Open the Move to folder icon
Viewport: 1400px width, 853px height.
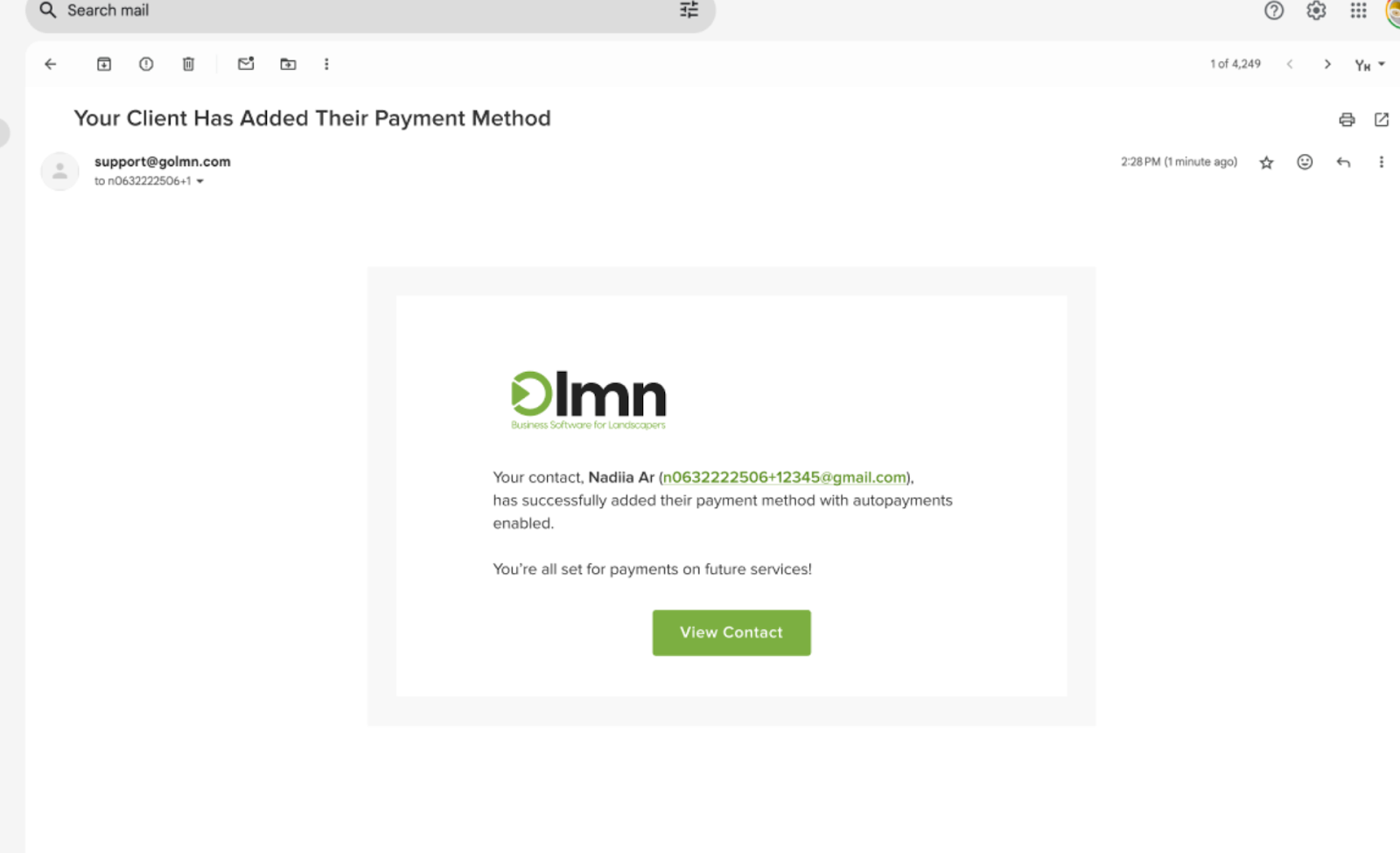point(288,64)
